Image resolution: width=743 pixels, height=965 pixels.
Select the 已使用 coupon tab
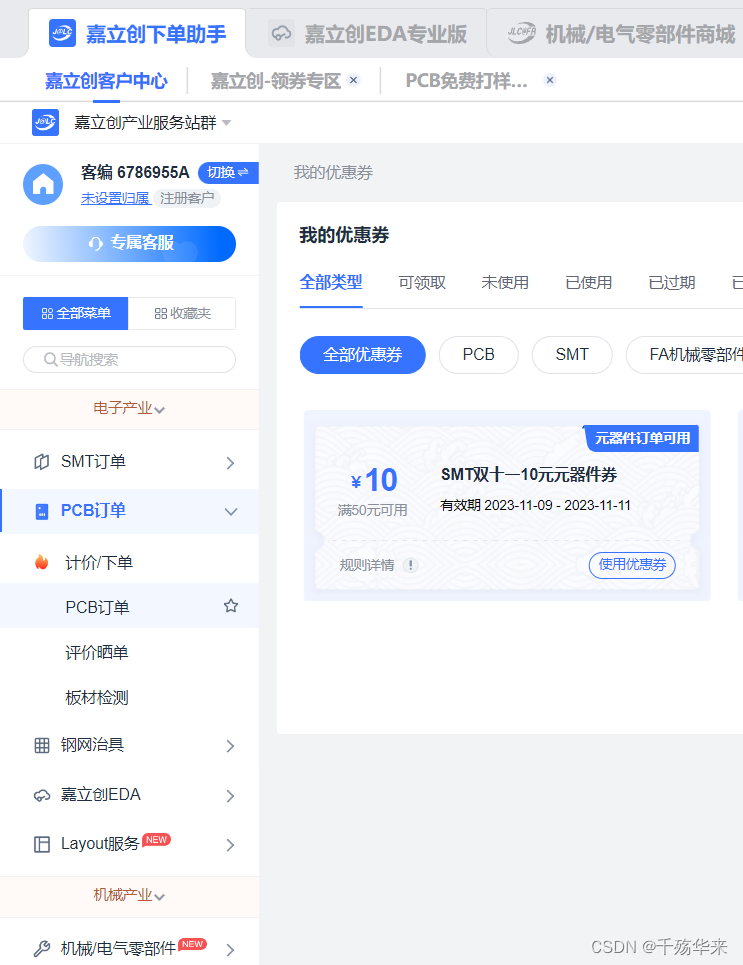589,282
